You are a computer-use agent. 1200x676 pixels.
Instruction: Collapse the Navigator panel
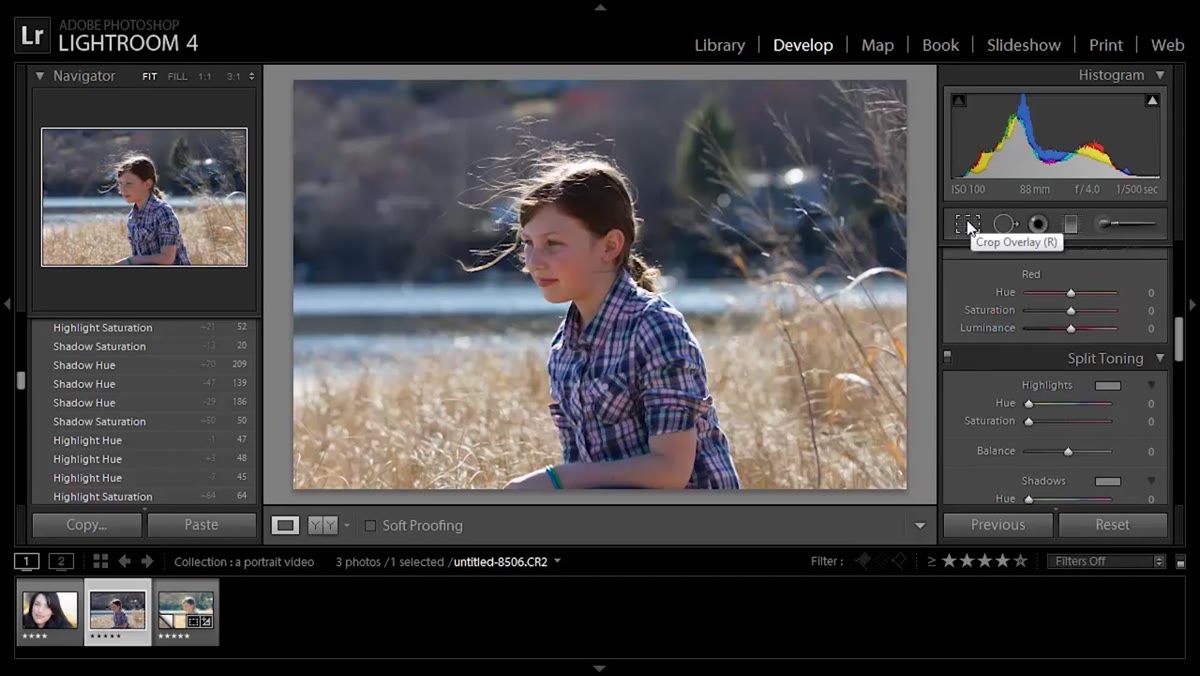click(40, 76)
